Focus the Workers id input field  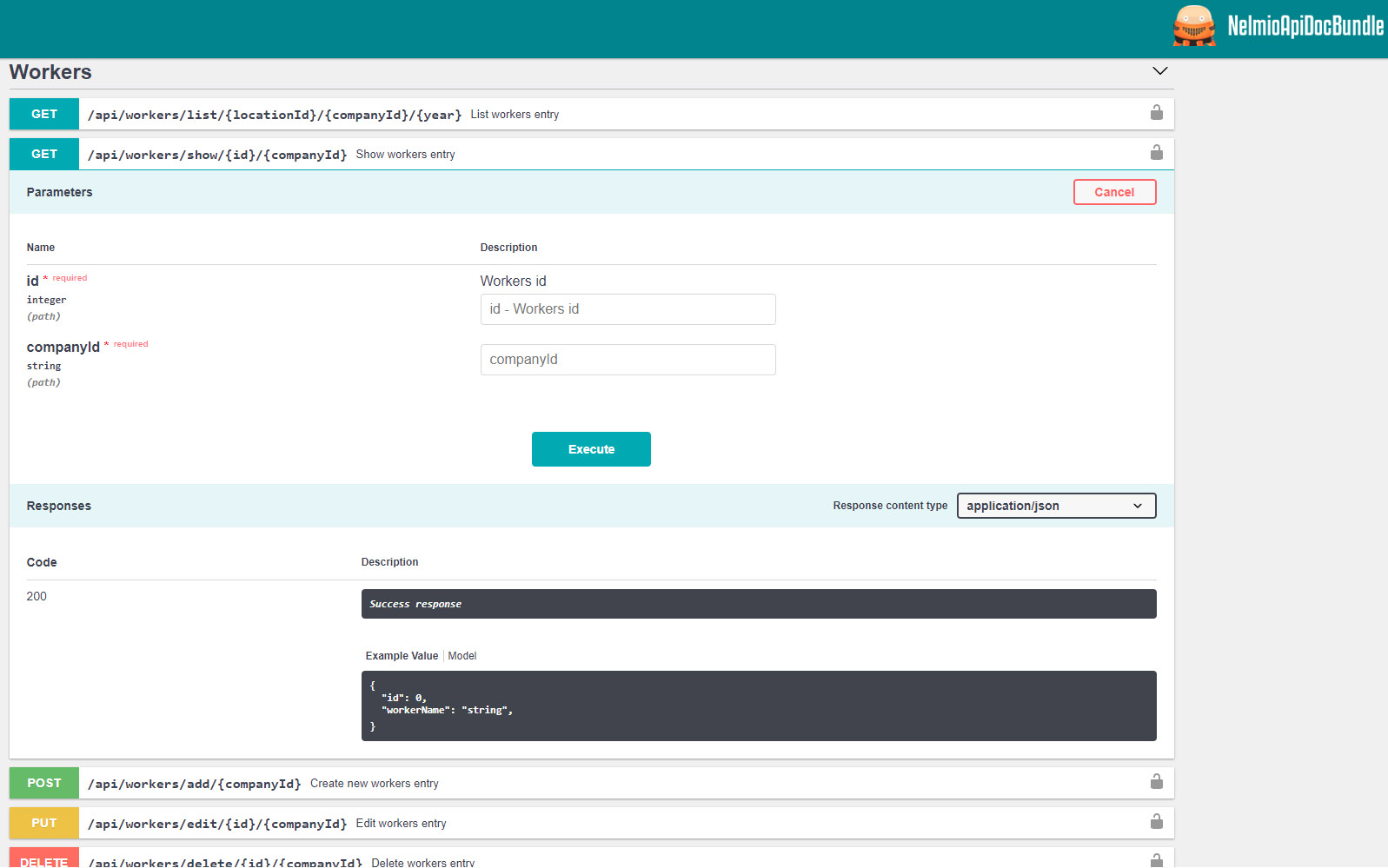(628, 309)
